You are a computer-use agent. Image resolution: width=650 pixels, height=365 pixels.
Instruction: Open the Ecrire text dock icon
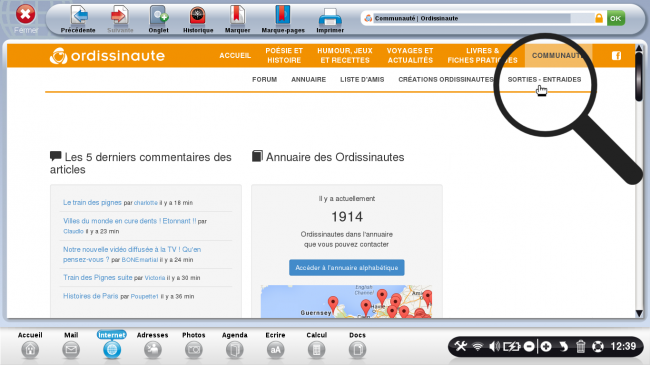(276, 350)
